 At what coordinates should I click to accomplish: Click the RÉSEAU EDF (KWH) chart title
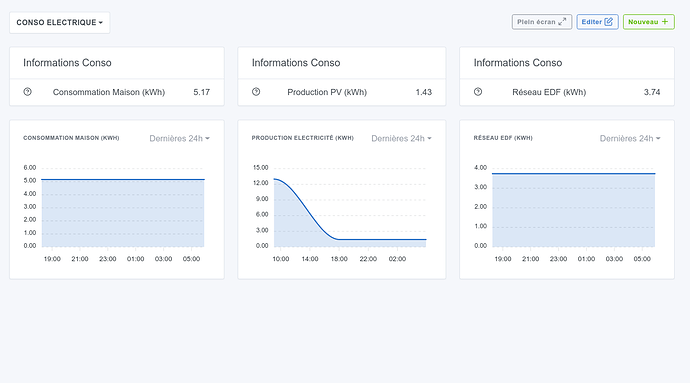click(x=503, y=138)
